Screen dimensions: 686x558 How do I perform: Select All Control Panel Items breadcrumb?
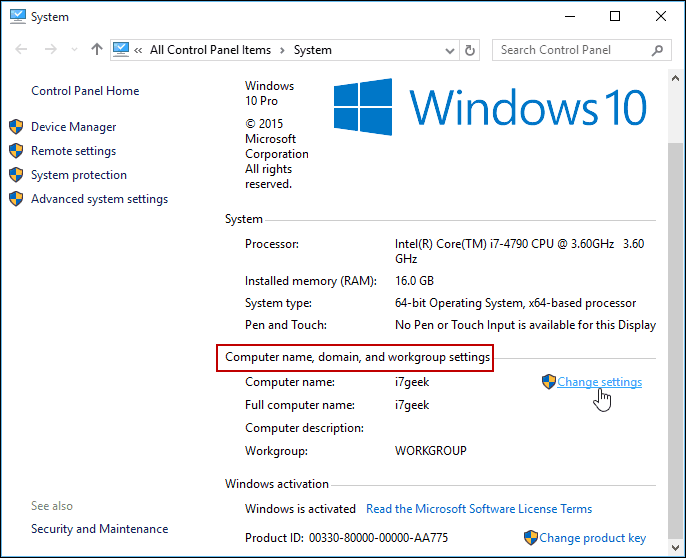pyautogui.click(x=210, y=50)
